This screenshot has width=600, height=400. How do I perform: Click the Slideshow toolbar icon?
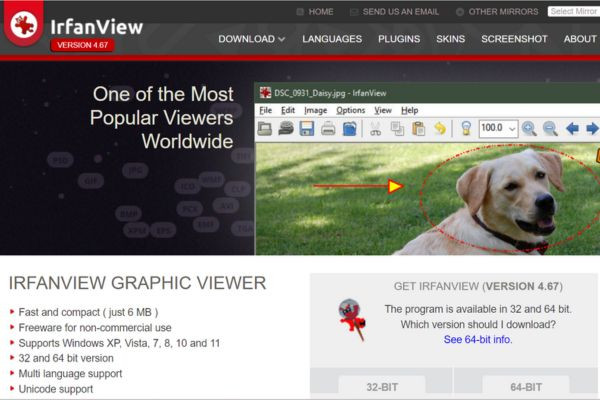tap(286, 129)
